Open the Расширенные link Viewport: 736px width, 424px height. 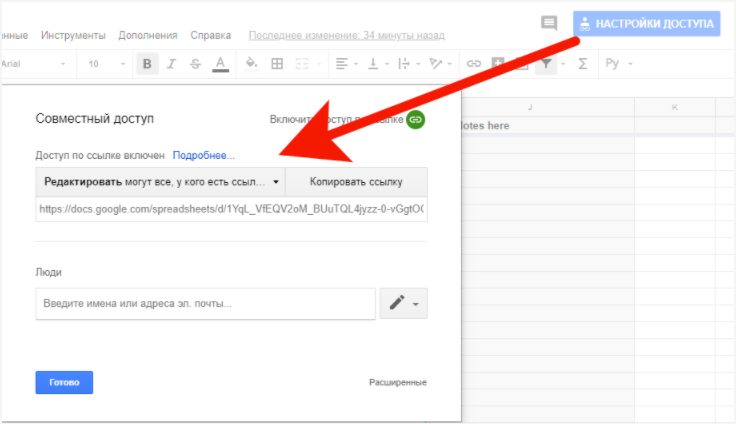point(398,382)
